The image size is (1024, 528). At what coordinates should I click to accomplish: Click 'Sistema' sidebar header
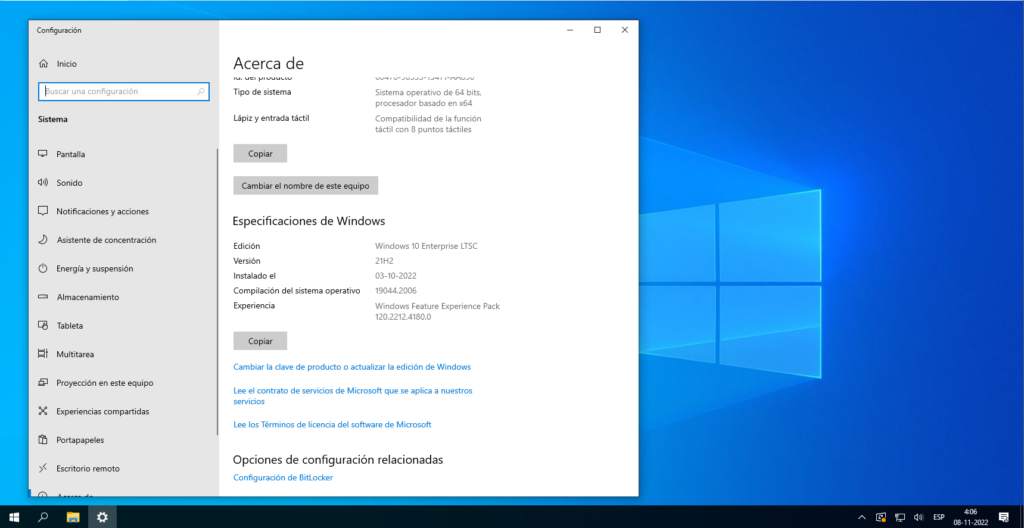53,120
